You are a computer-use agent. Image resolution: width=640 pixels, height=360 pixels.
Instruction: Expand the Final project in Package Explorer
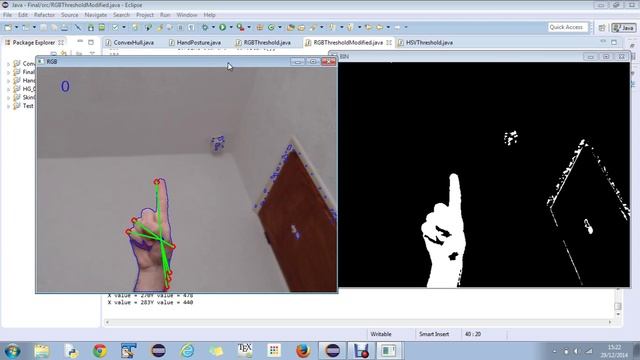click(x=8, y=72)
